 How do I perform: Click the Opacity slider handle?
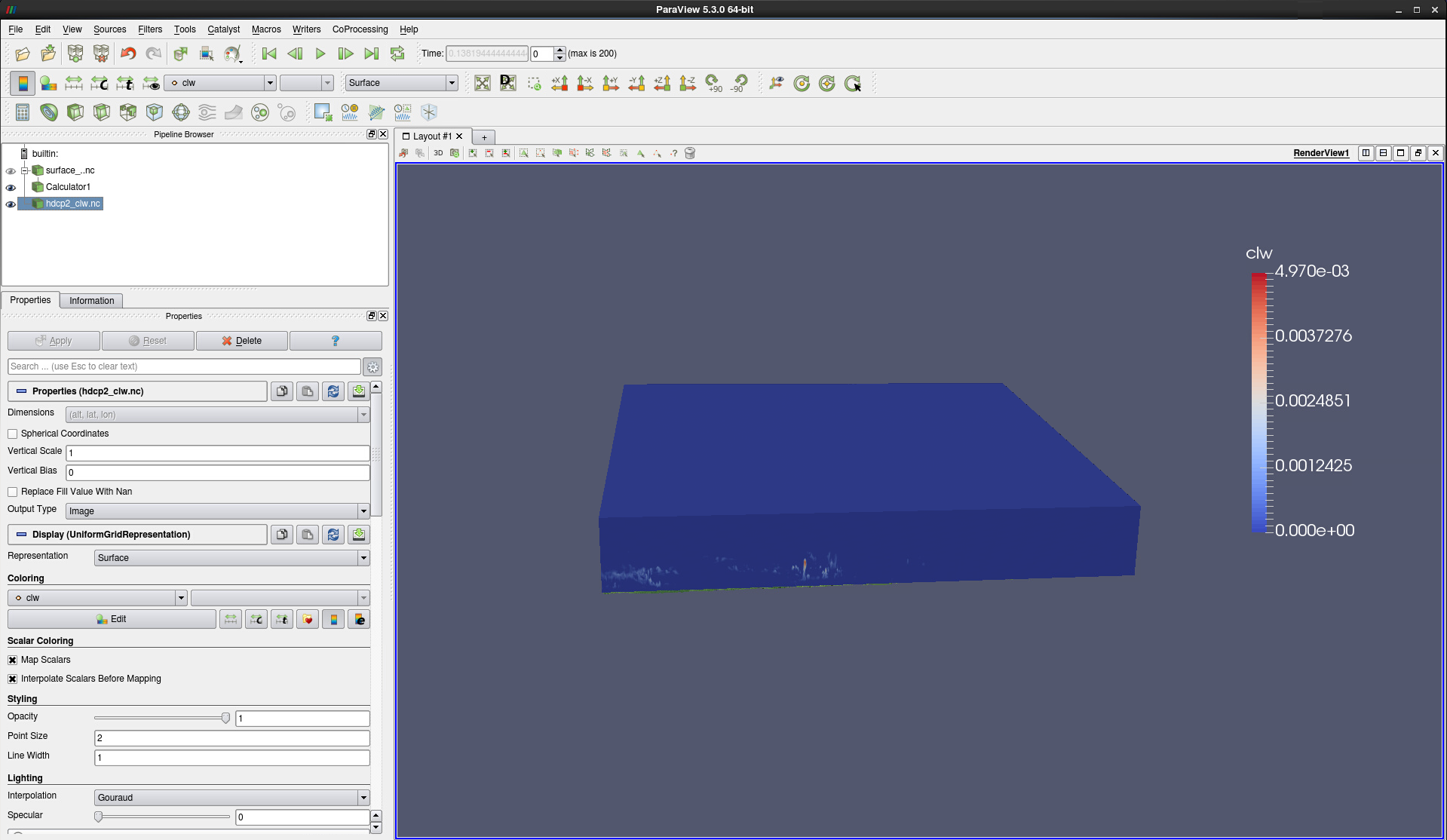coord(225,718)
